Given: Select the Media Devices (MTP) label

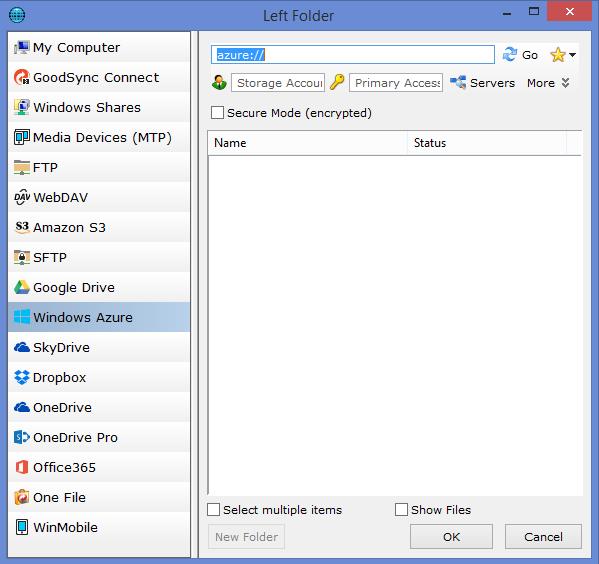Looking at the screenshot, I should click(x=102, y=138).
